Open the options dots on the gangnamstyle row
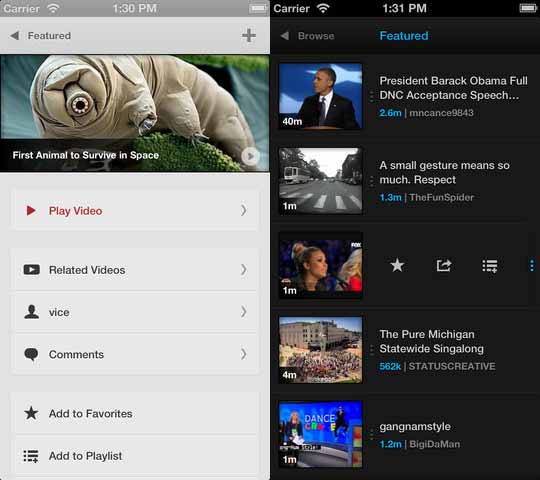 (x=371, y=435)
